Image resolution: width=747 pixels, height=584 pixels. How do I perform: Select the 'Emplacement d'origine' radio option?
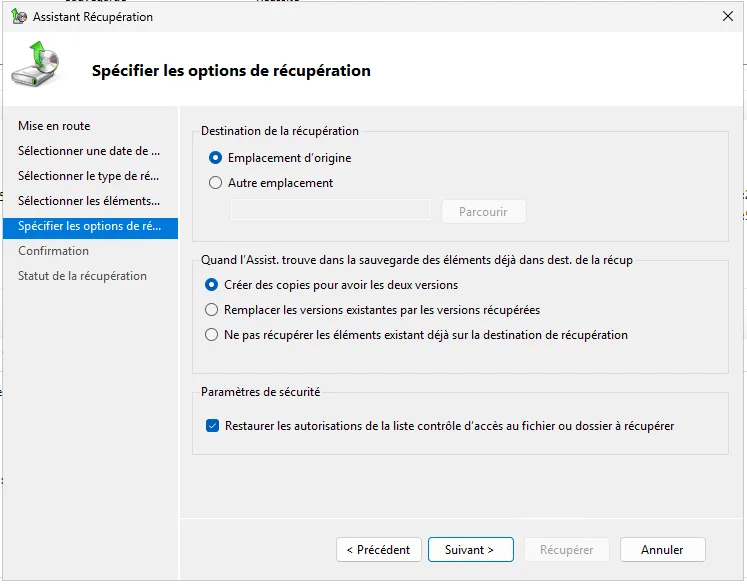[x=216, y=158]
